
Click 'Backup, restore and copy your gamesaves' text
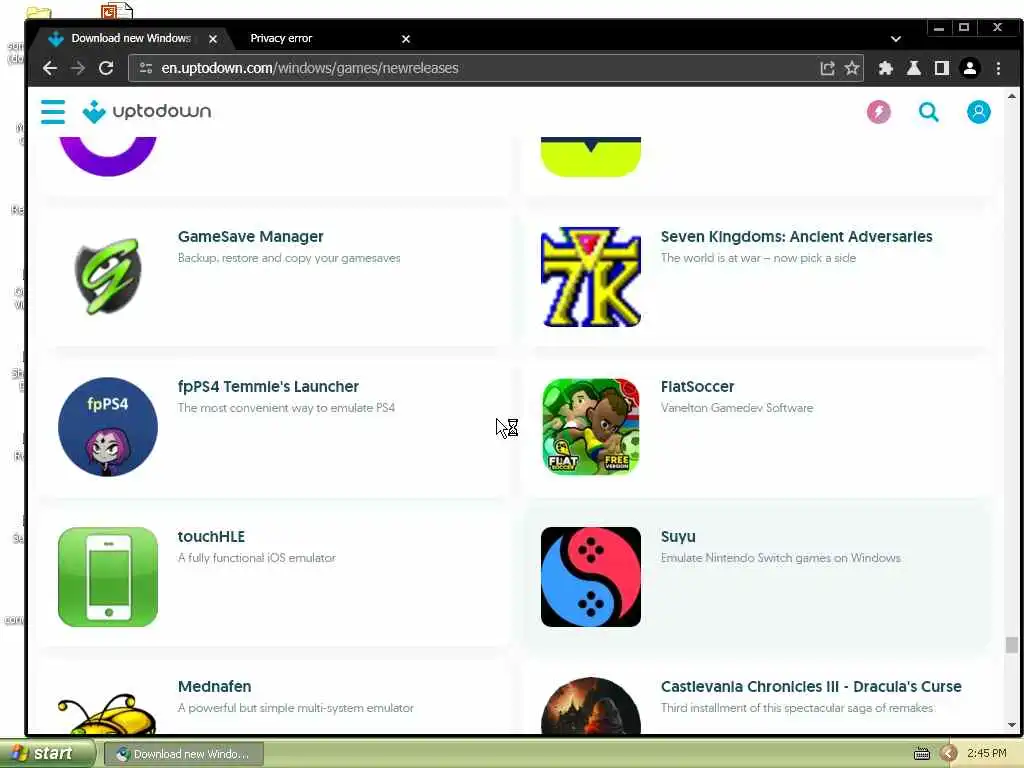(x=289, y=258)
